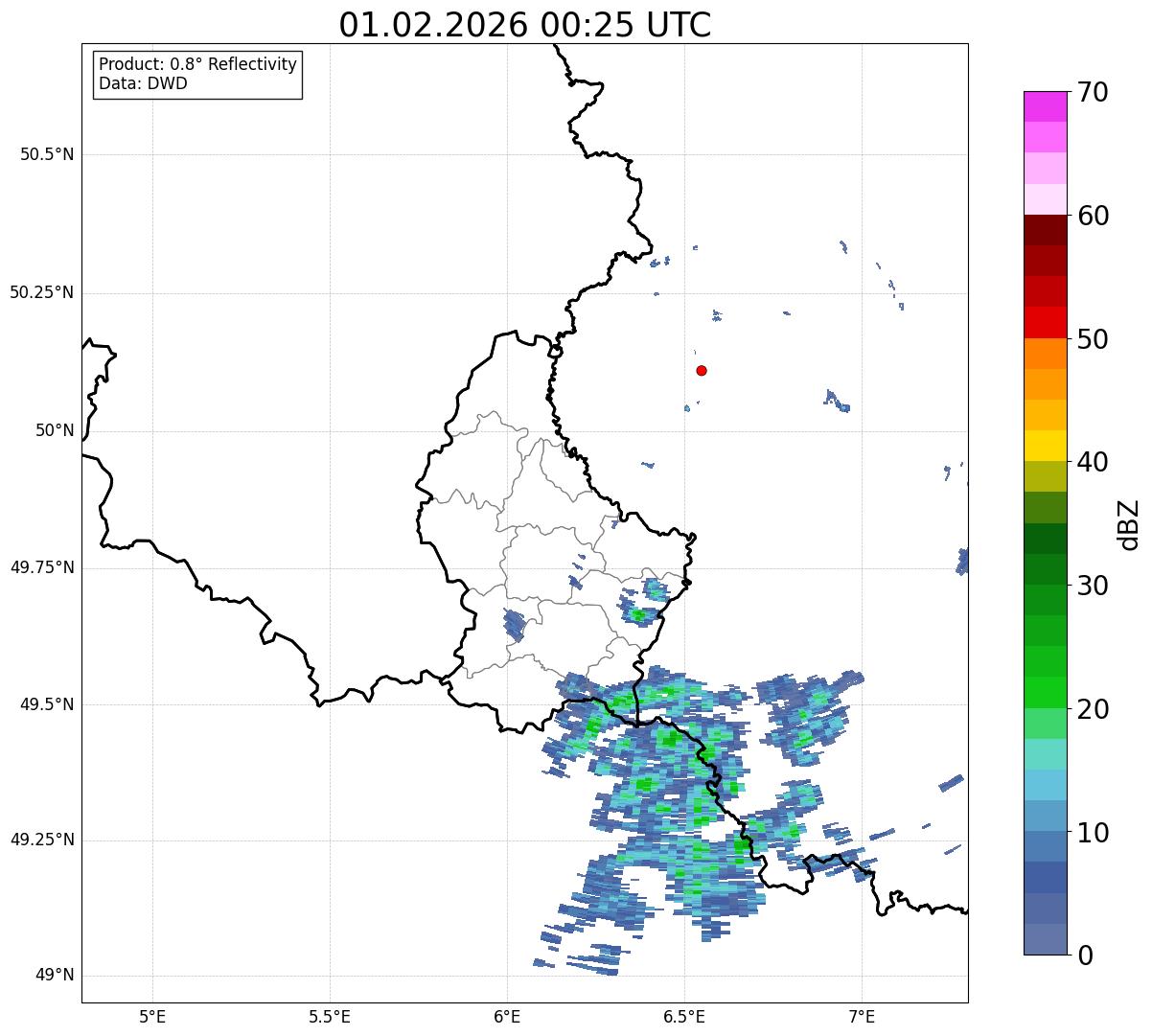The width and height of the screenshot is (1152, 1036).
Task: Click the plot title 01.02.2026 00:25 UTC
Action: point(525,25)
